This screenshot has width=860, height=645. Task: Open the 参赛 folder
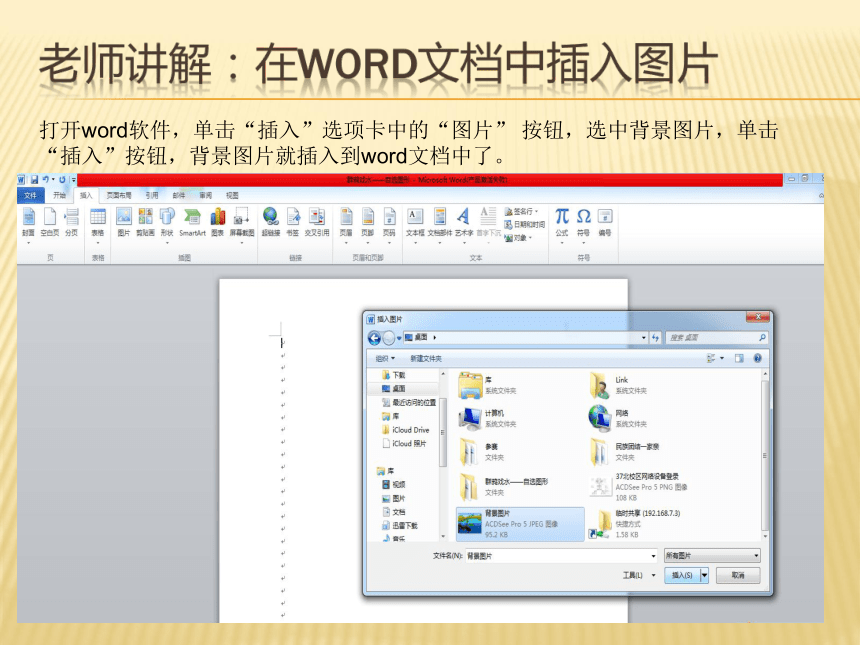[x=482, y=452]
